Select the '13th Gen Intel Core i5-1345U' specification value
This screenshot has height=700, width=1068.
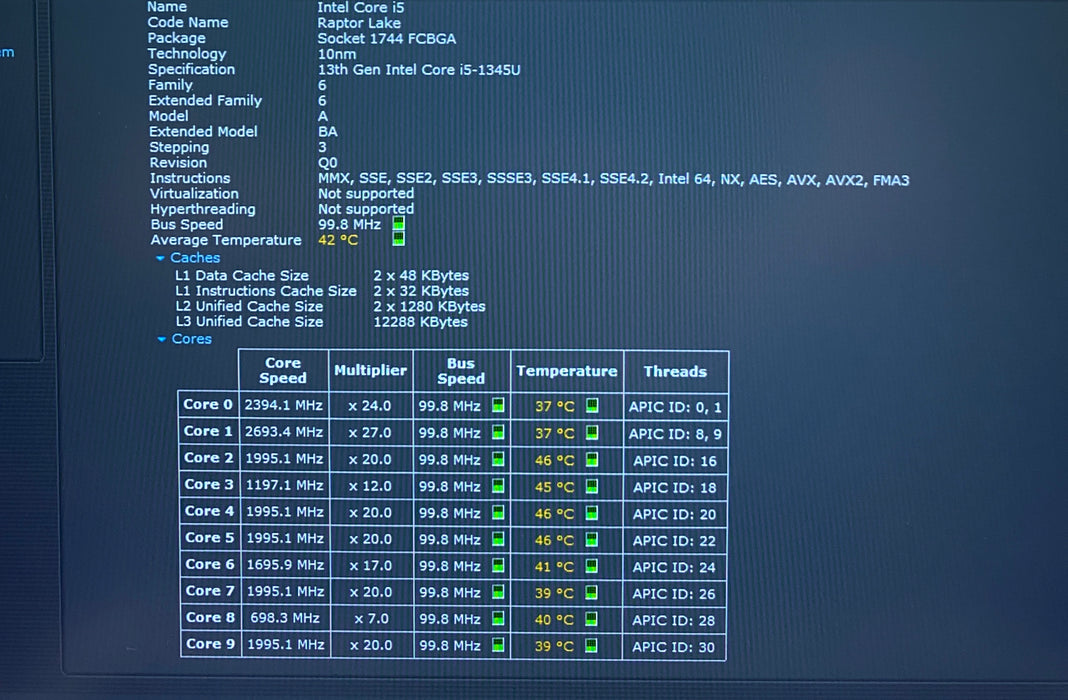(x=419, y=69)
